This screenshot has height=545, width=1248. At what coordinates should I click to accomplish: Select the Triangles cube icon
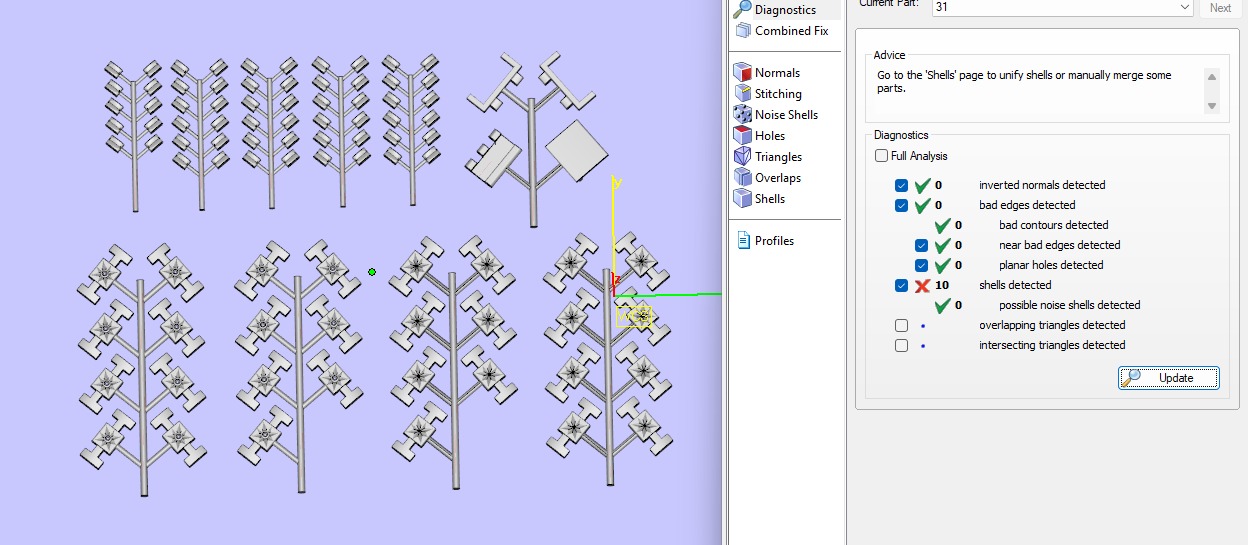point(743,156)
